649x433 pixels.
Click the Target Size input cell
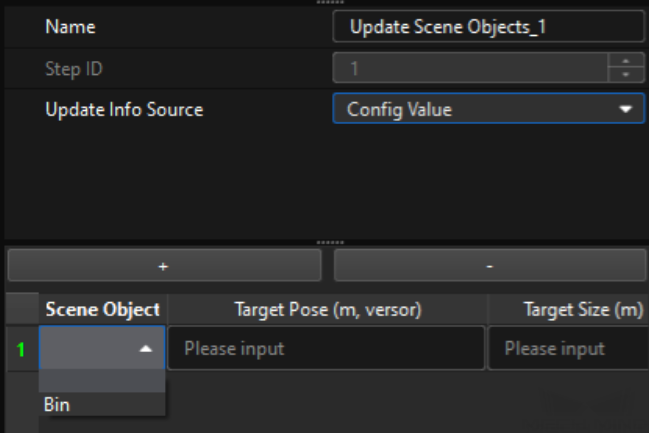(568, 349)
